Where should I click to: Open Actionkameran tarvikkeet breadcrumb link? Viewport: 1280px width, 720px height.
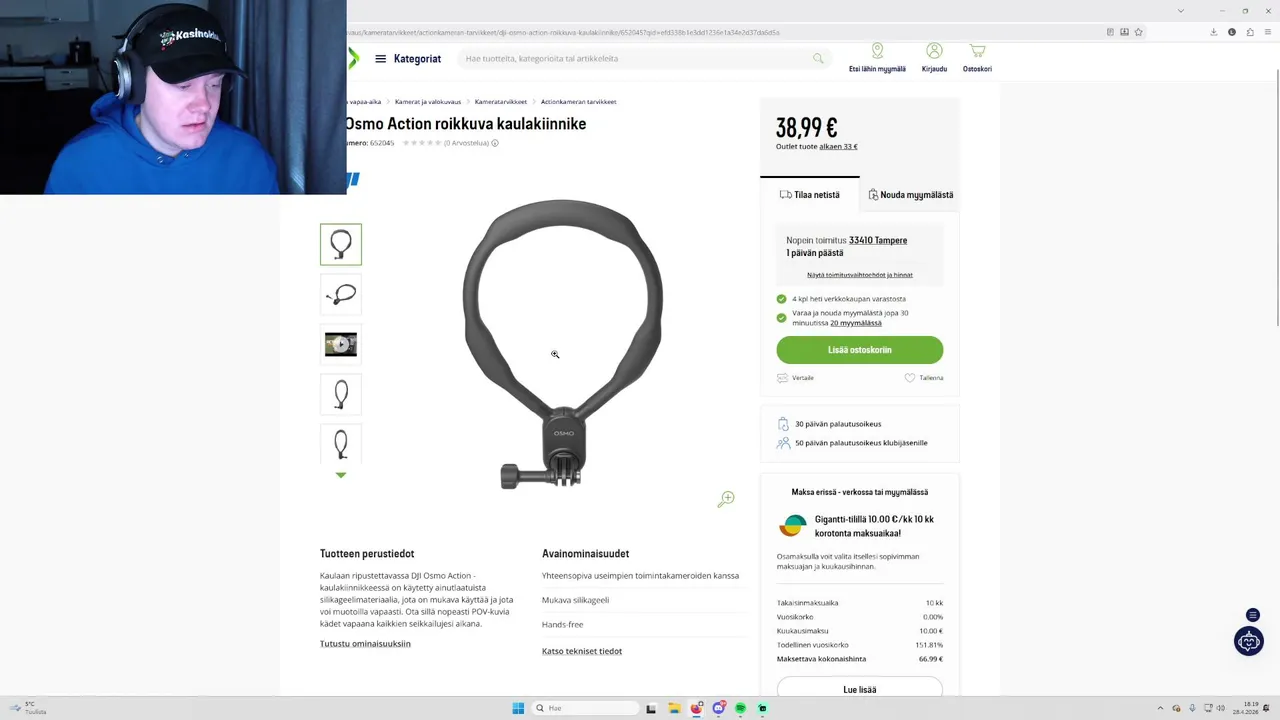tap(579, 102)
